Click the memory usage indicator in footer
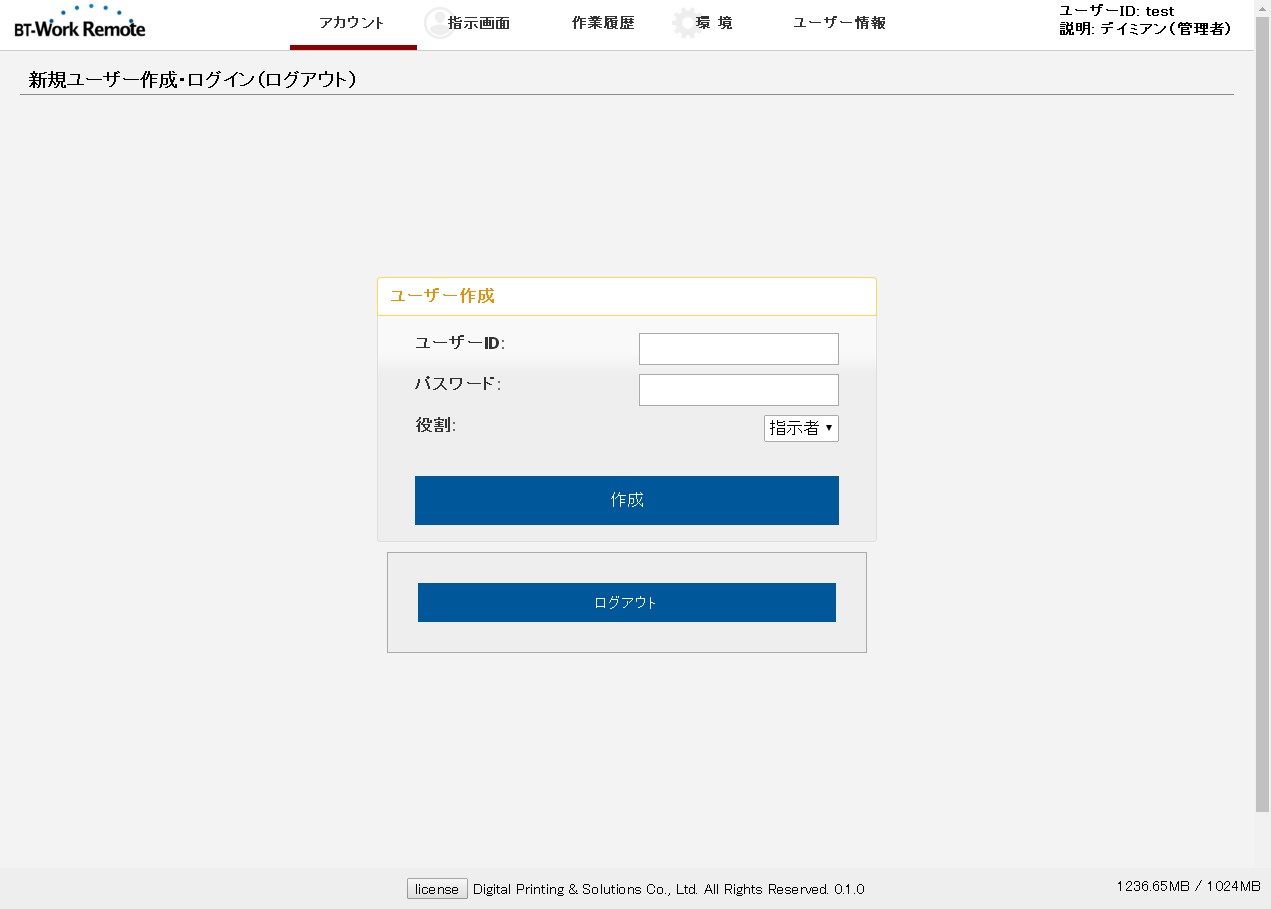The height and width of the screenshot is (909, 1271). [x=1188, y=886]
